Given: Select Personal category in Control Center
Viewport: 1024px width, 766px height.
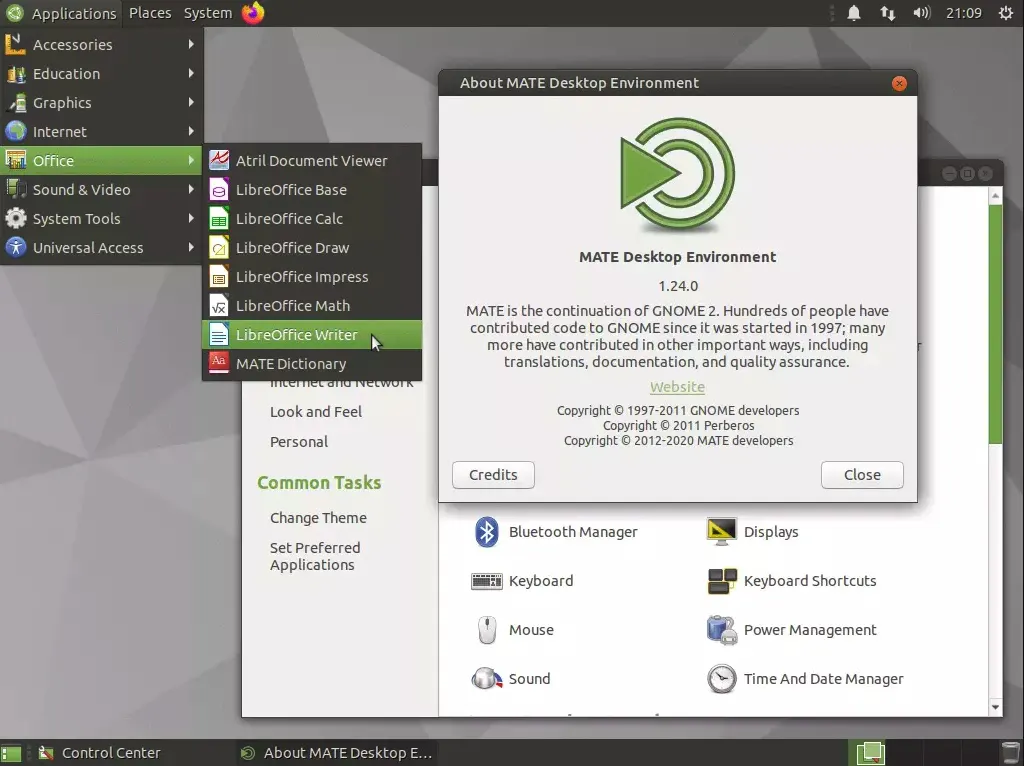Looking at the screenshot, I should (299, 442).
